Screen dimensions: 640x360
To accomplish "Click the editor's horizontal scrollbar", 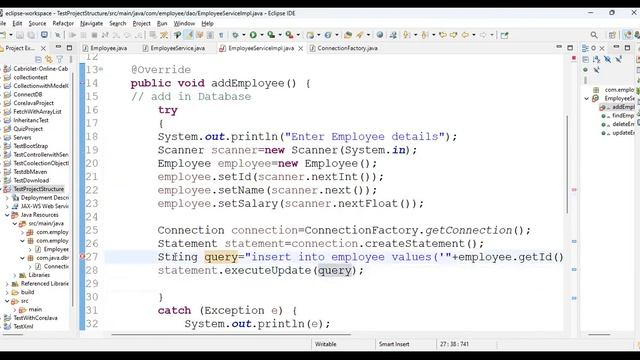I will pos(231,335).
